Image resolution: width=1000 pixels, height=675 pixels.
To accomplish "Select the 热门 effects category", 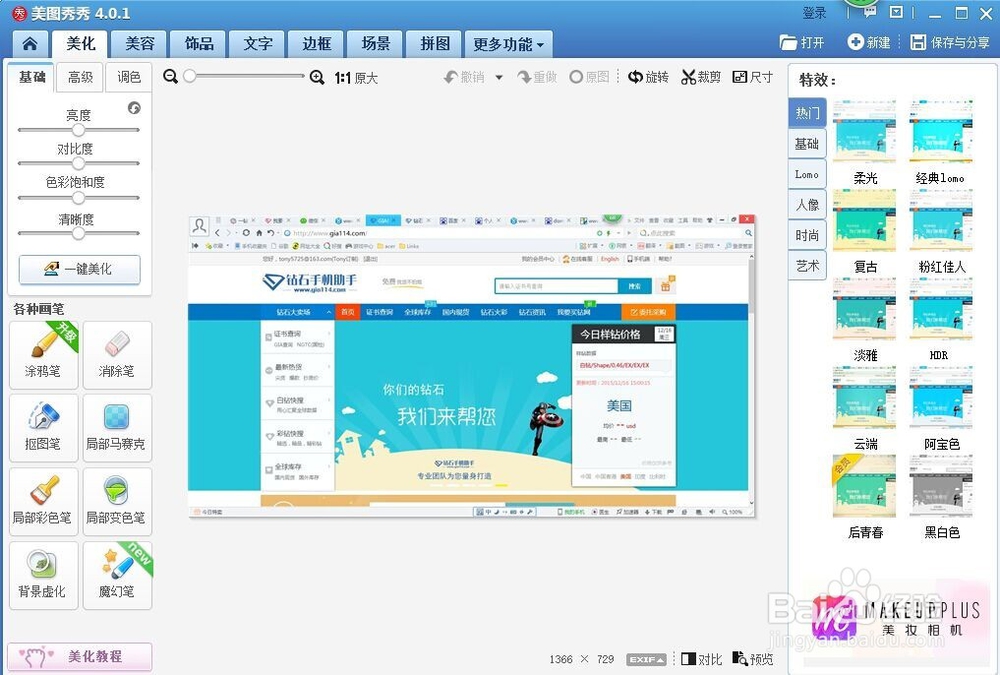I will click(x=807, y=113).
